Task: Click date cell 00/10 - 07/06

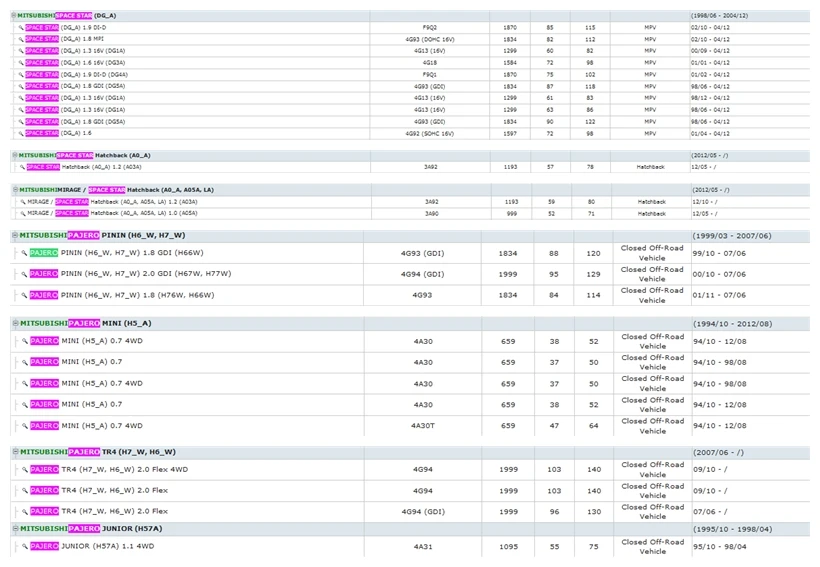Action: pyautogui.click(x=719, y=274)
